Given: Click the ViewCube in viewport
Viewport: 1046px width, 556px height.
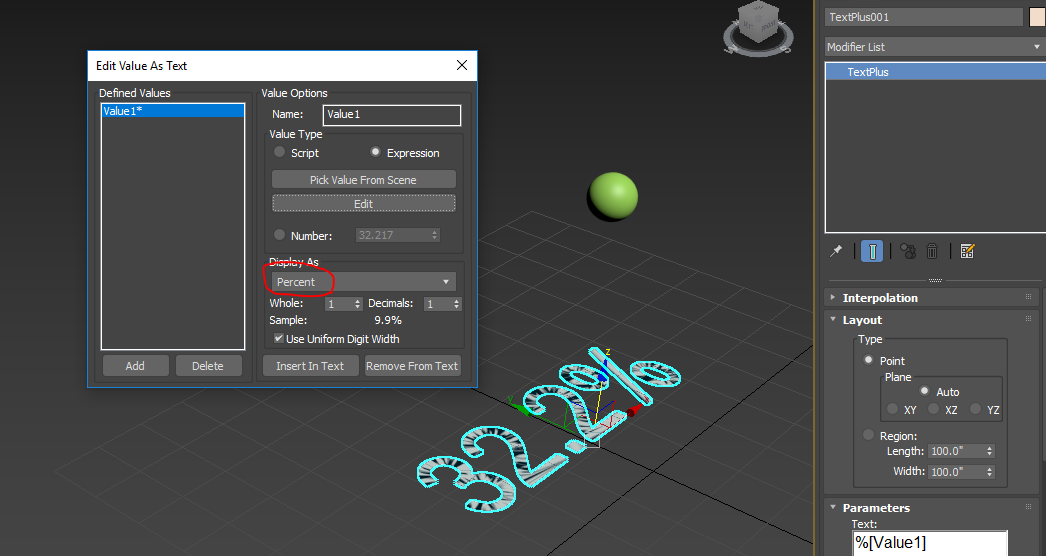Looking at the screenshot, I should pyautogui.click(x=758, y=29).
